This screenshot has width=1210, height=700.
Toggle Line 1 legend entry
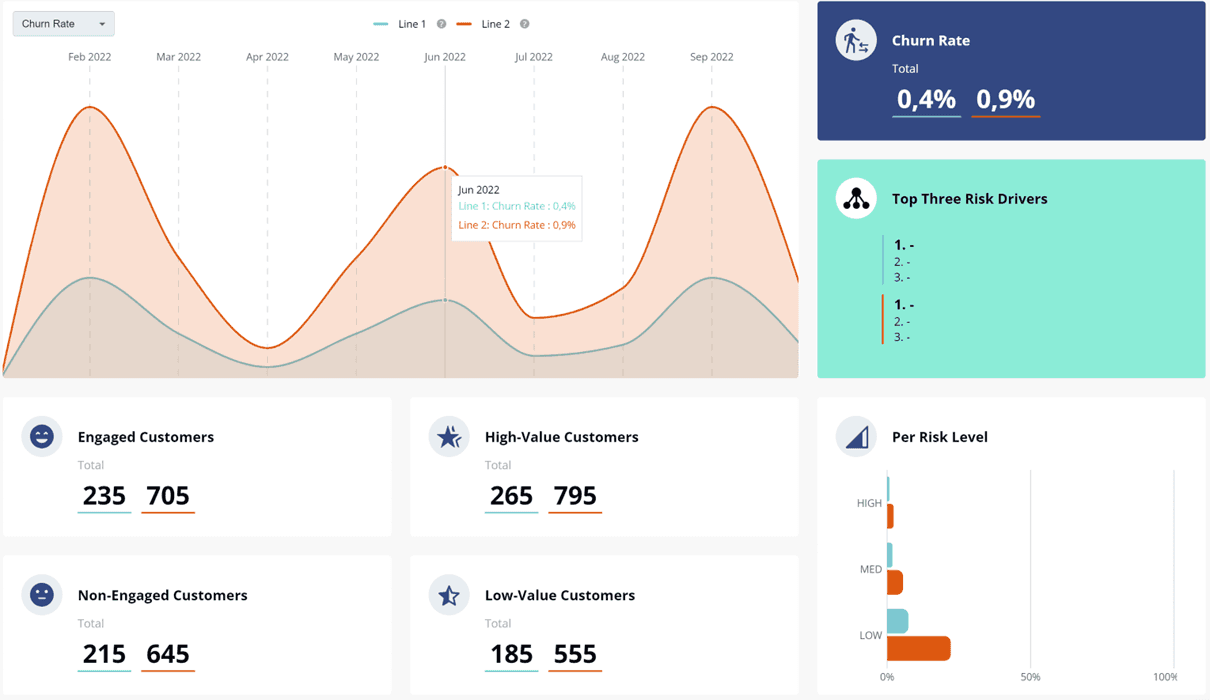coord(400,24)
